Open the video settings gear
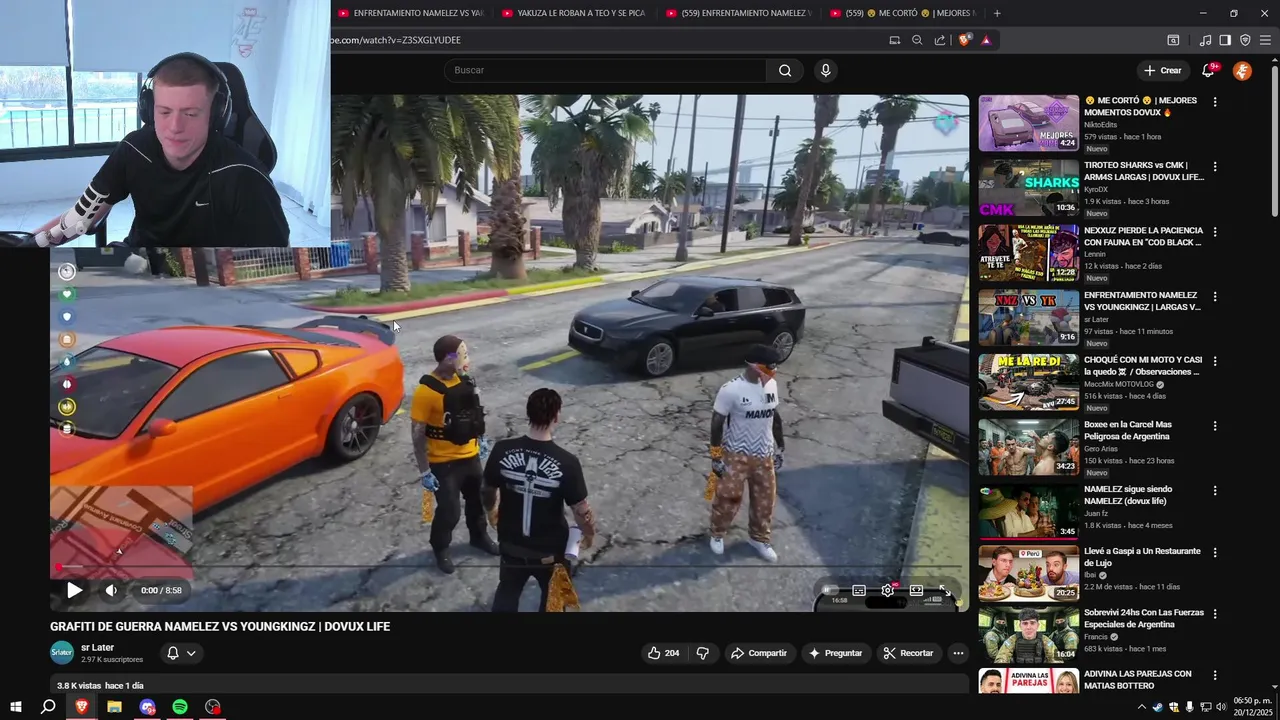This screenshot has width=1280, height=720. [x=887, y=590]
